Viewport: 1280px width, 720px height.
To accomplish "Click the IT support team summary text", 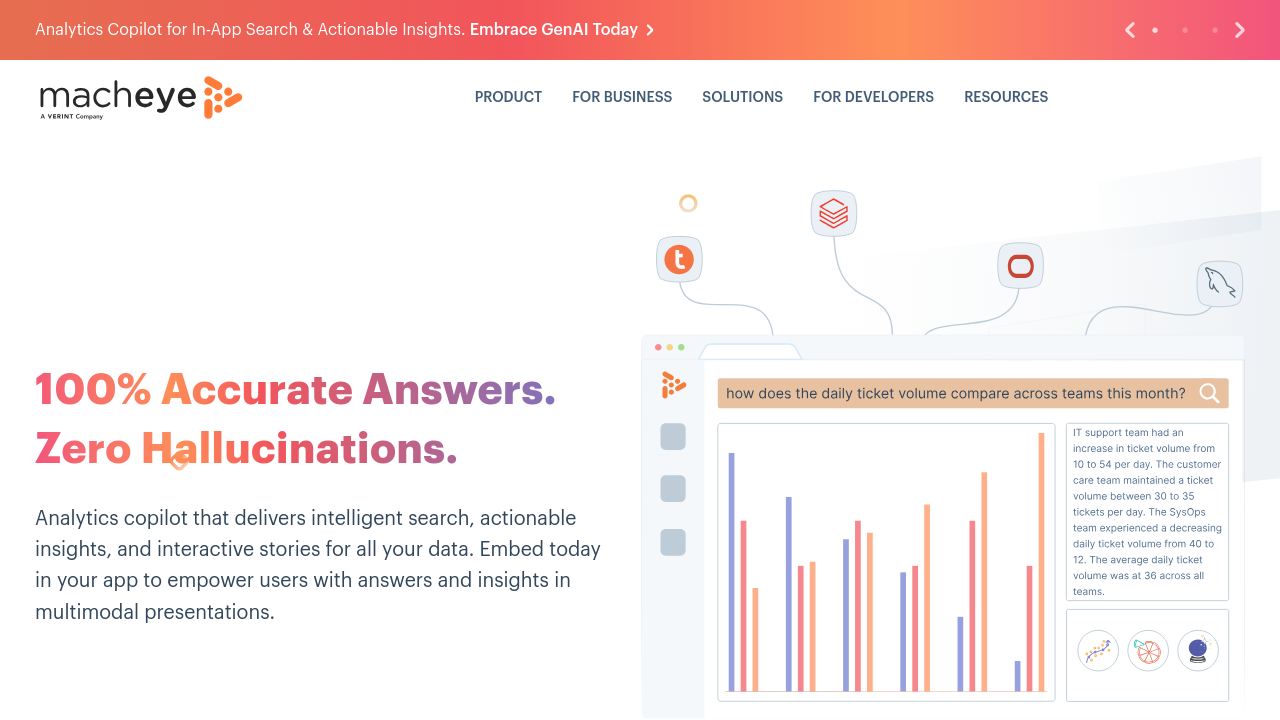I will click(1147, 512).
